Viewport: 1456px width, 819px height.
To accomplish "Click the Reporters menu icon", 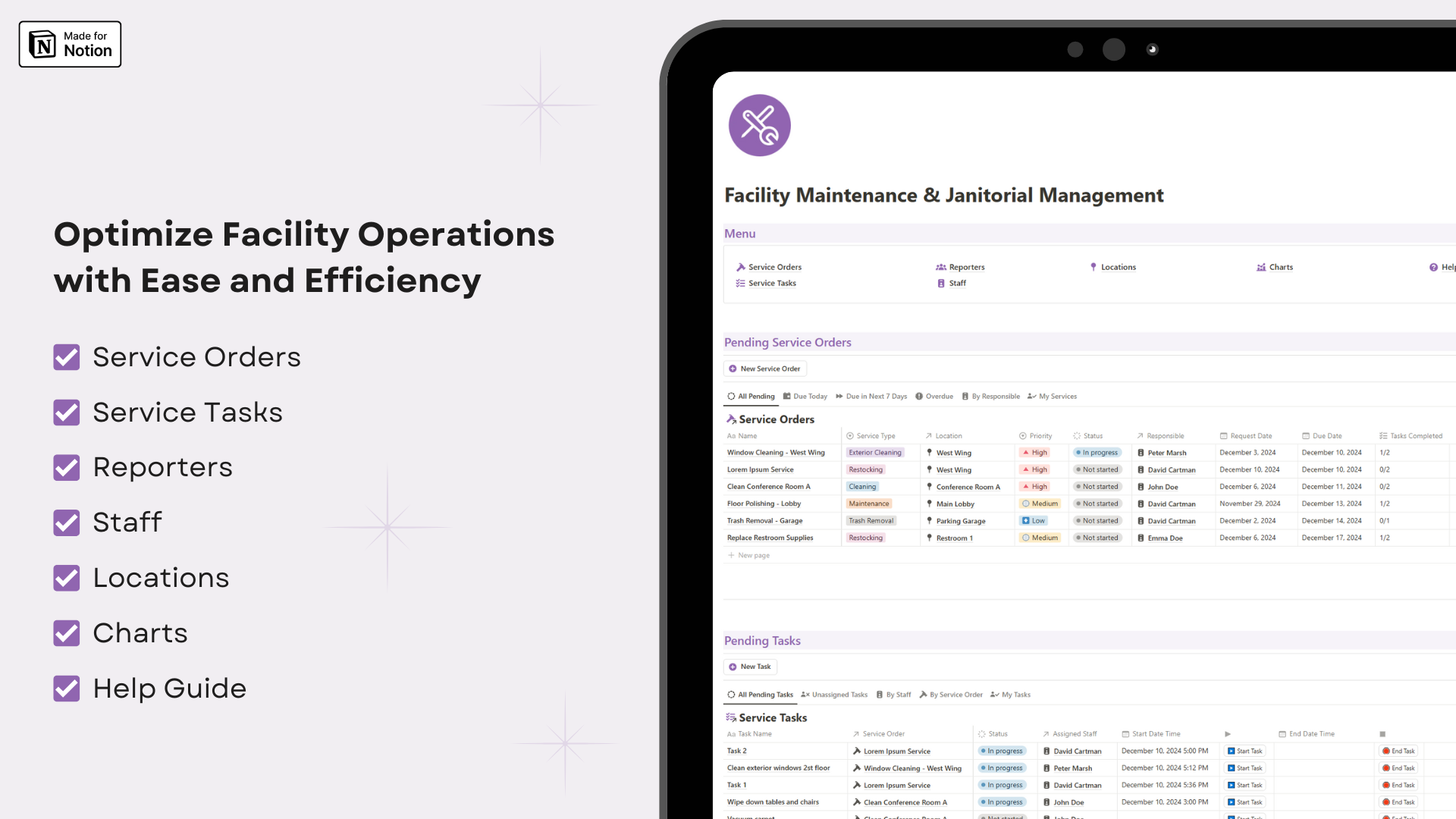I will [x=940, y=267].
